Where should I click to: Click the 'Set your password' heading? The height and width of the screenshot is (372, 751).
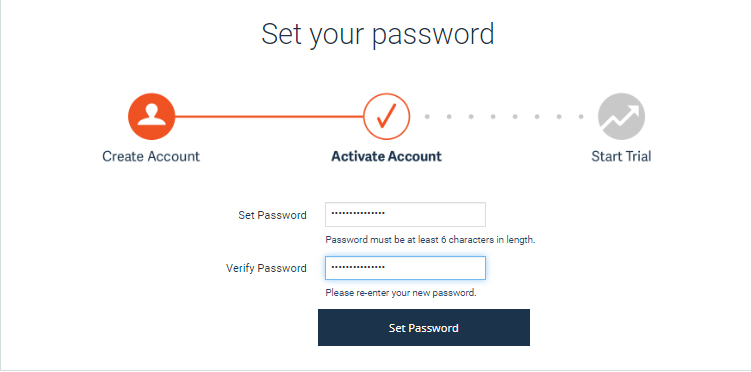pyautogui.click(x=378, y=34)
